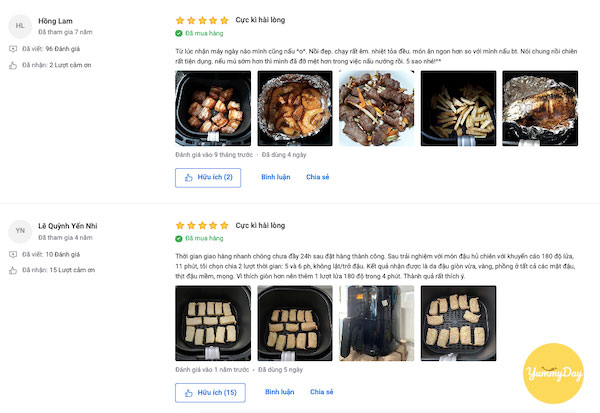
Task: Click the thumbs-up icon beside '2 Lượt cảm ơn'
Action: (x=13, y=65)
